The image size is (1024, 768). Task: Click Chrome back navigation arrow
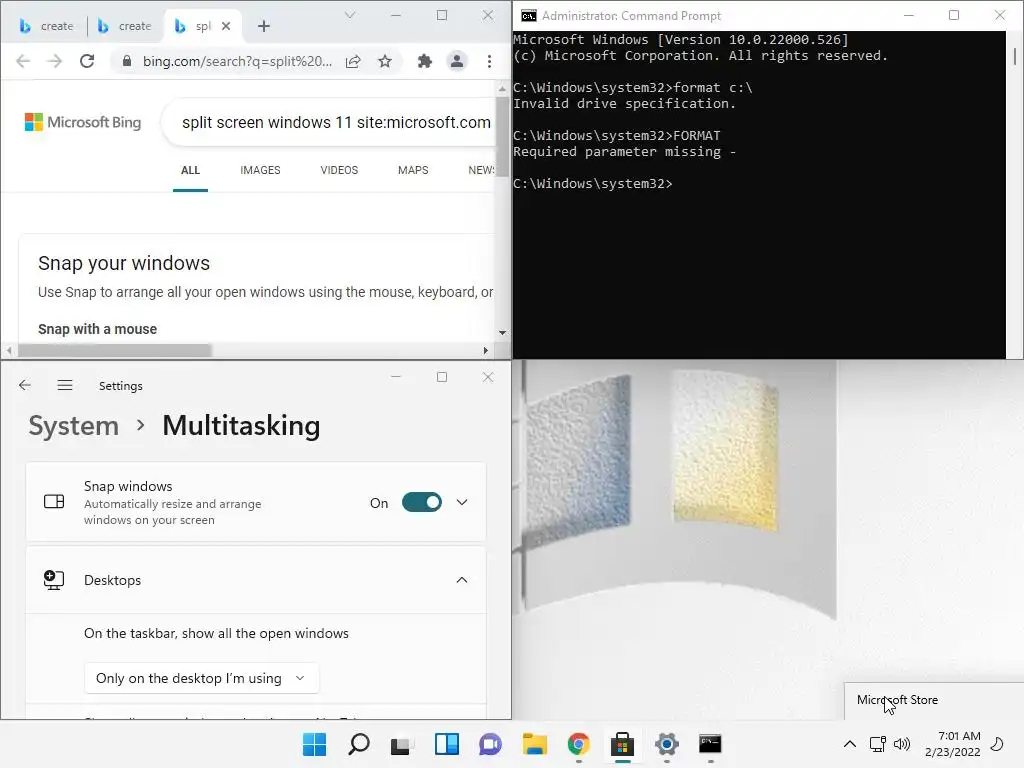click(x=23, y=61)
